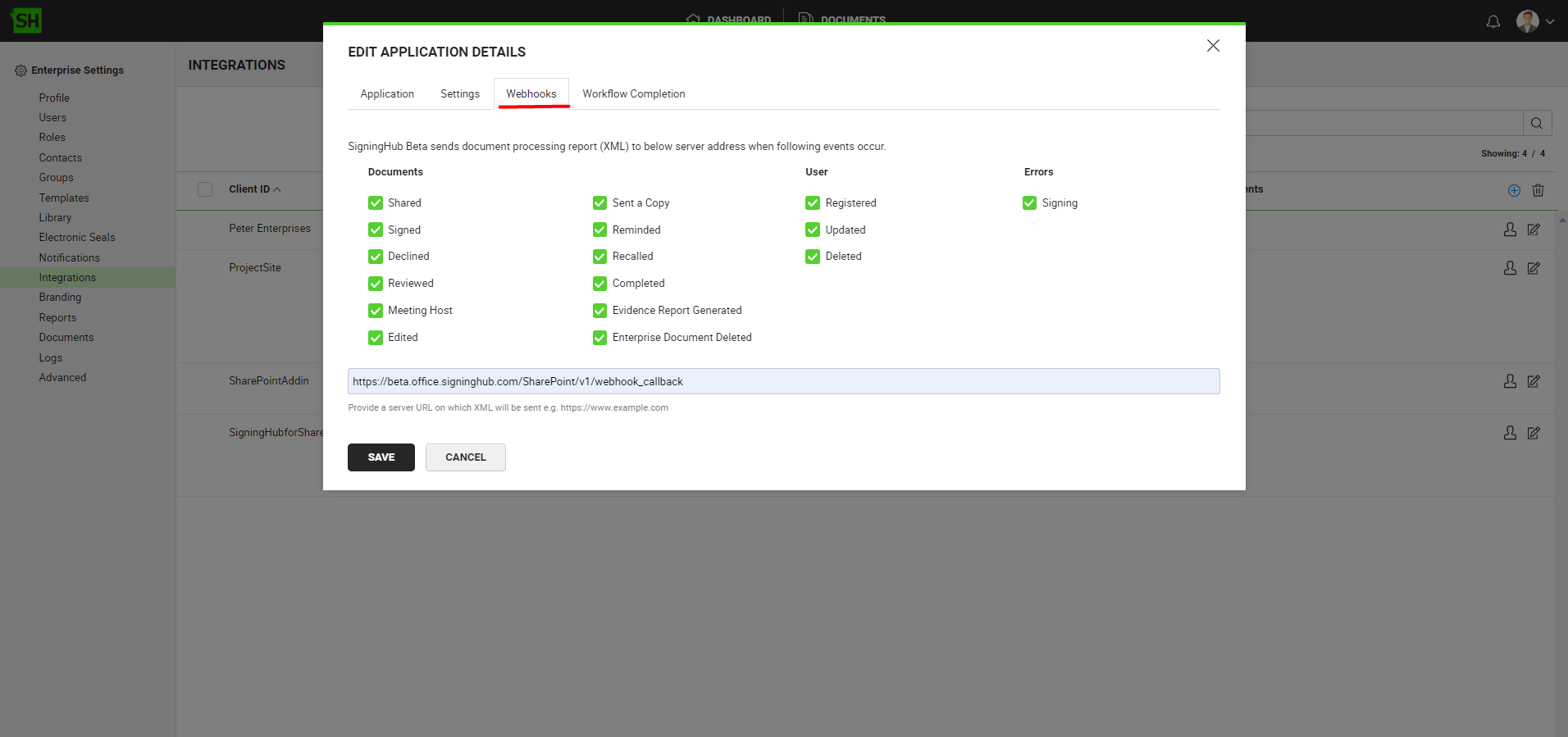Toggle the Registered user checkbox
Screen dimensions: 1568x737
click(813, 203)
